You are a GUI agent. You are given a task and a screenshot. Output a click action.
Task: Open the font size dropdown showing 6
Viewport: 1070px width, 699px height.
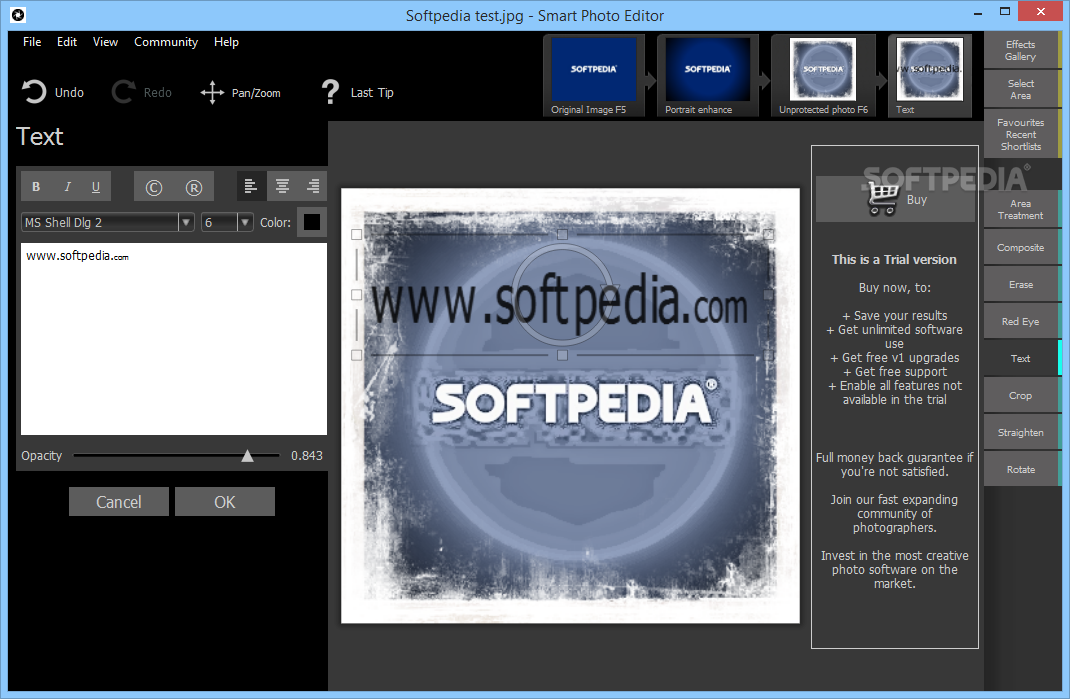tap(245, 222)
